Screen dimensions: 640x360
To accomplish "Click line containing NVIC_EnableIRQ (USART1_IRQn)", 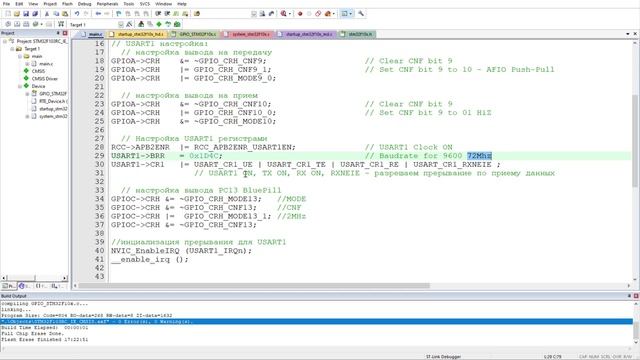I will point(181,251).
